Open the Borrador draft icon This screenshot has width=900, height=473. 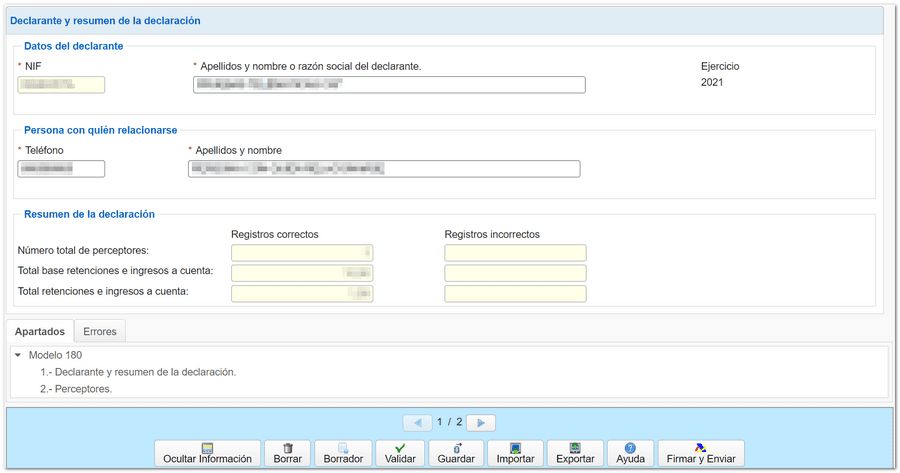click(x=343, y=448)
